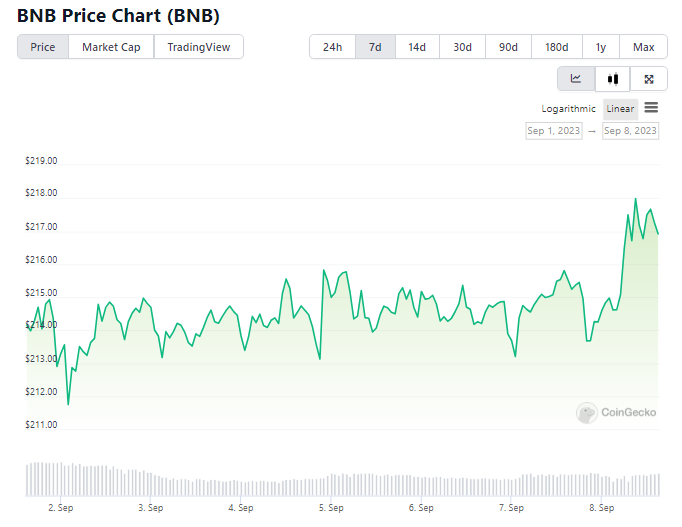Choose the 30d time range
The image size is (682, 527).
point(462,47)
